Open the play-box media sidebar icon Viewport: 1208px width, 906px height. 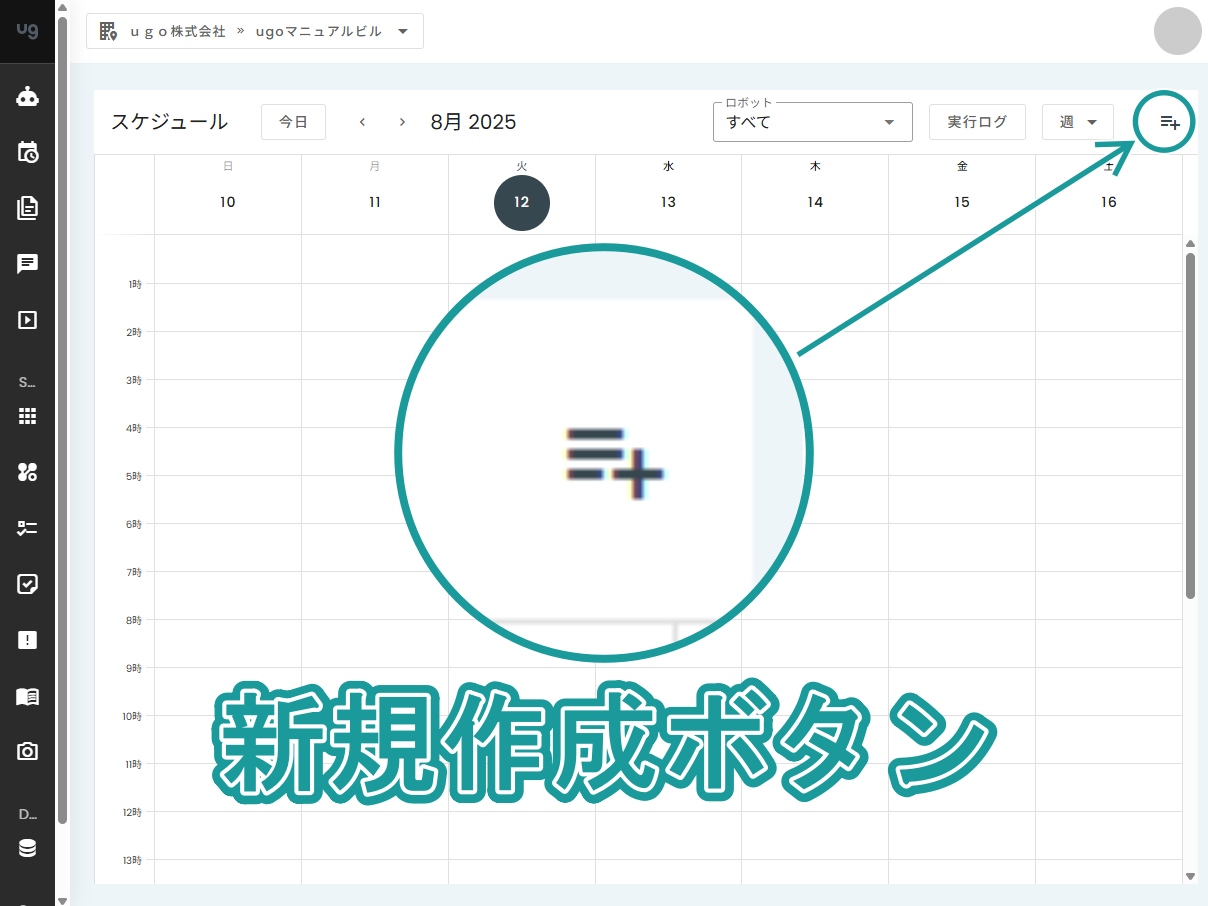click(27, 320)
